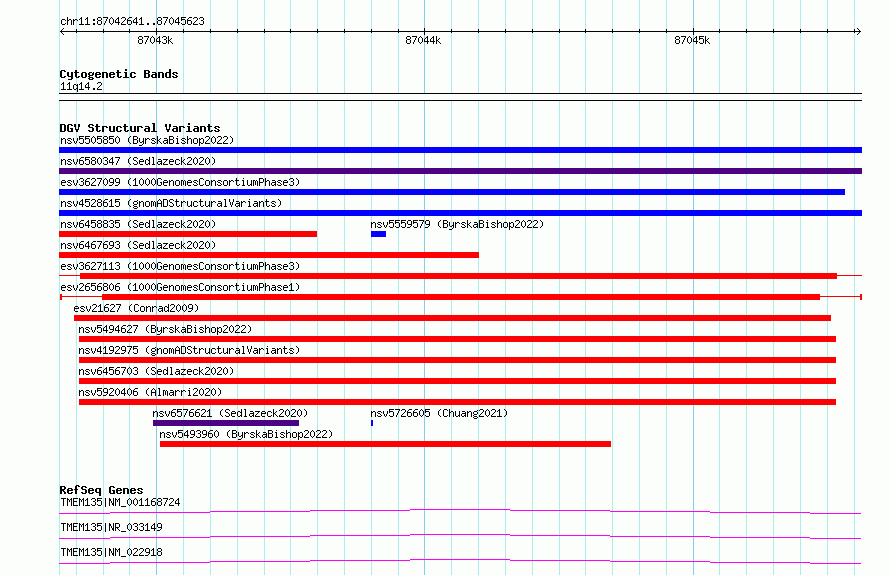Select the red bar for nsv6456703
The image size is (890, 575).
[x=457, y=381]
